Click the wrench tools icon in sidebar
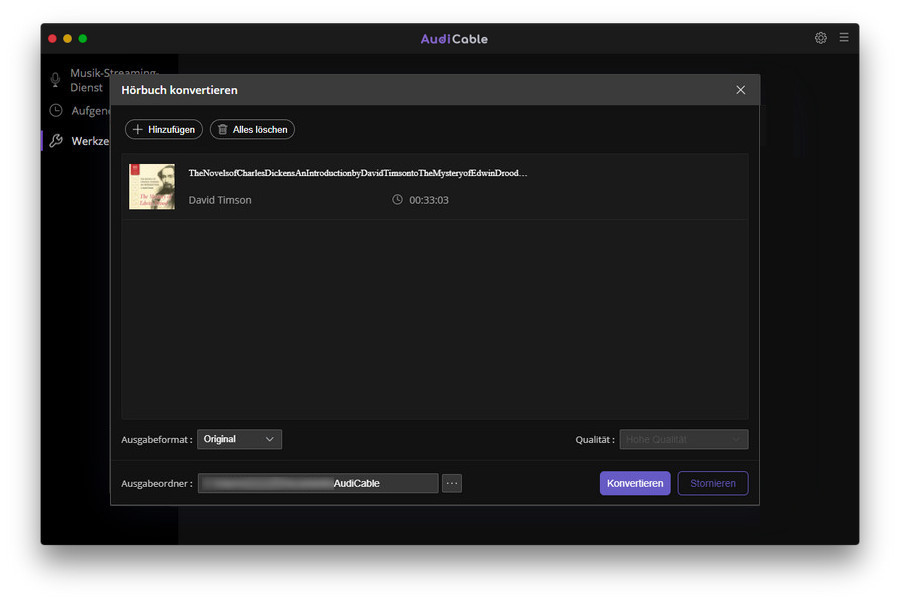Viewport: 900px width, 603px height. tap(56, 141)
